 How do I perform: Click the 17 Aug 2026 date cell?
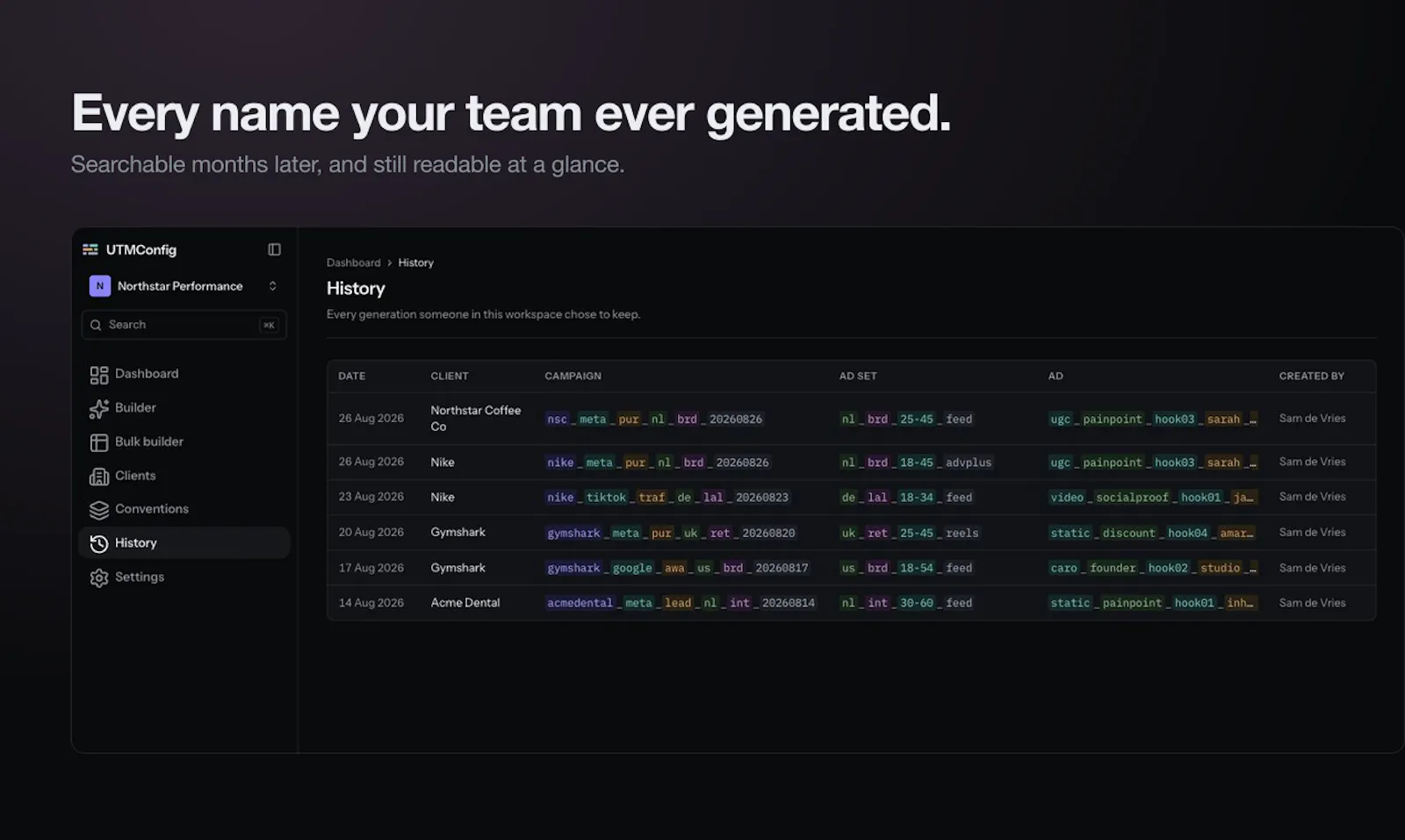click(x=371, y=568)
